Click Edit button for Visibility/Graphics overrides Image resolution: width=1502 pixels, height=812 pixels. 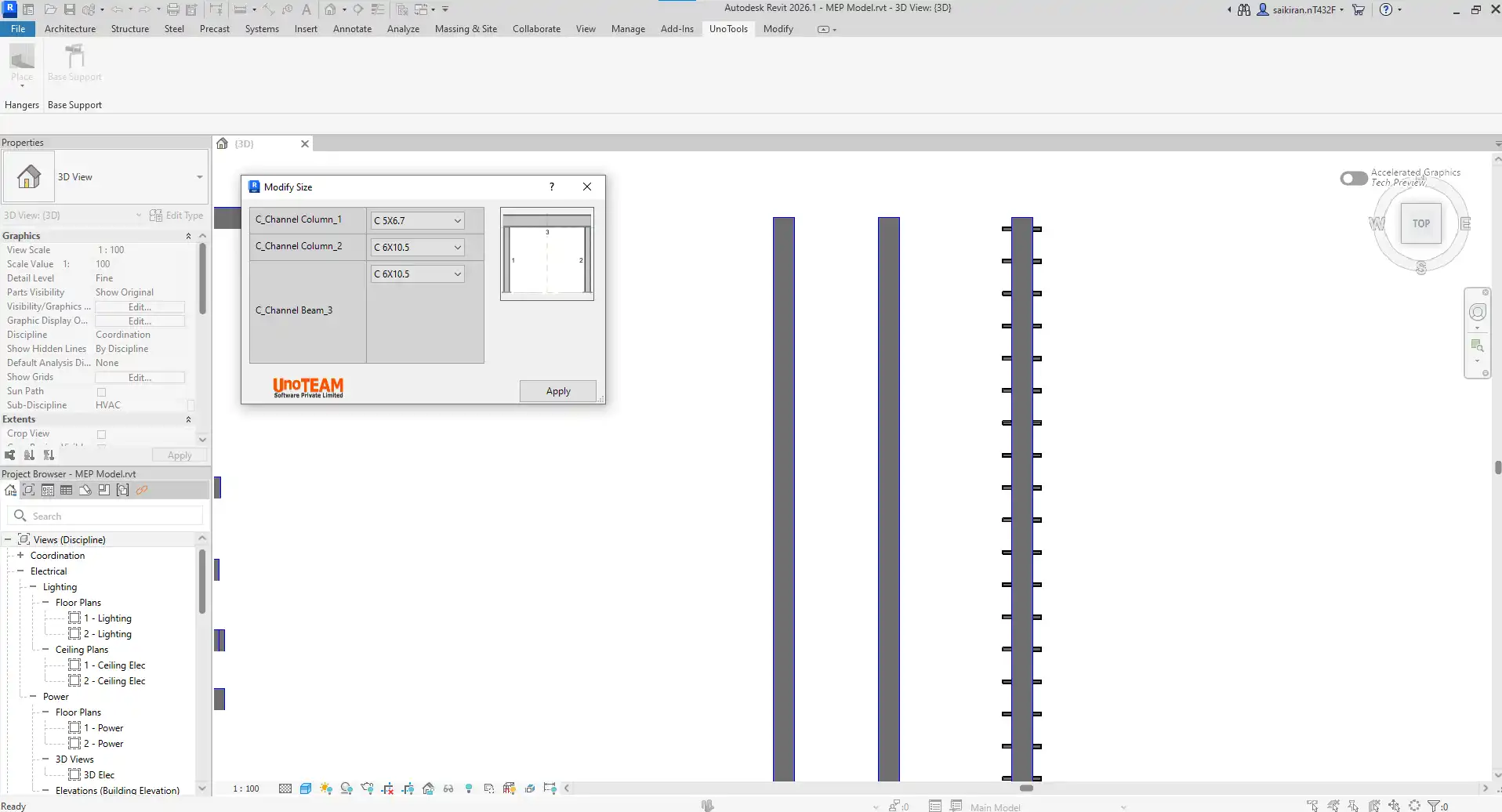[x=140, y=307]
